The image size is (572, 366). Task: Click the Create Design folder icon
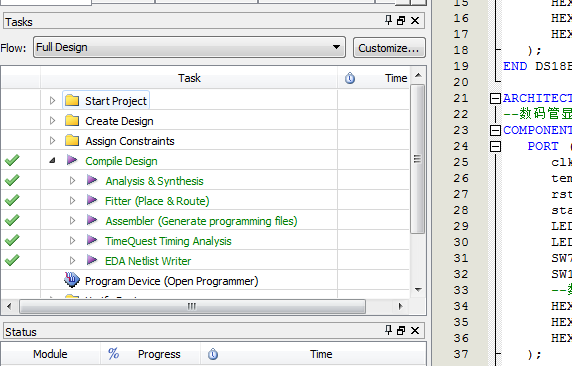72,120
